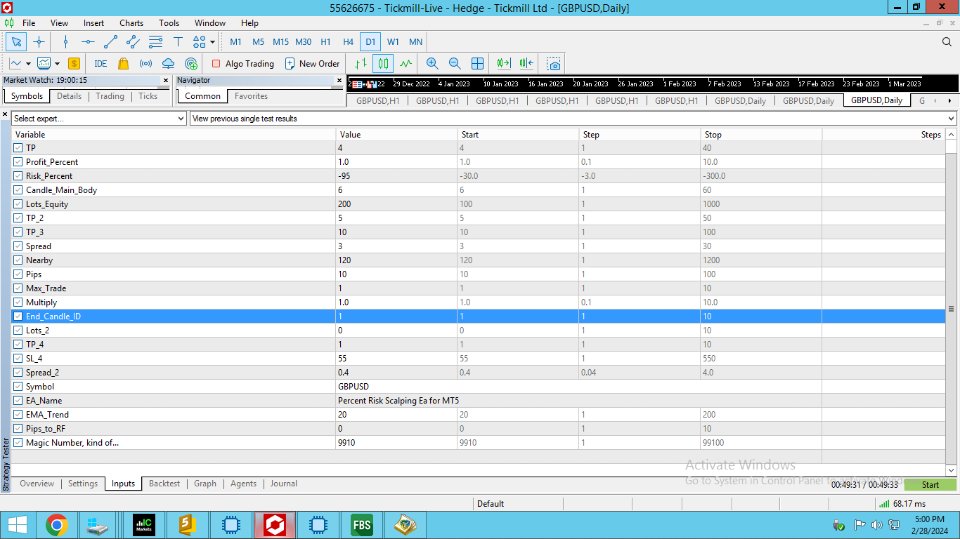Start the strategy test

click(x=930, y=484)
